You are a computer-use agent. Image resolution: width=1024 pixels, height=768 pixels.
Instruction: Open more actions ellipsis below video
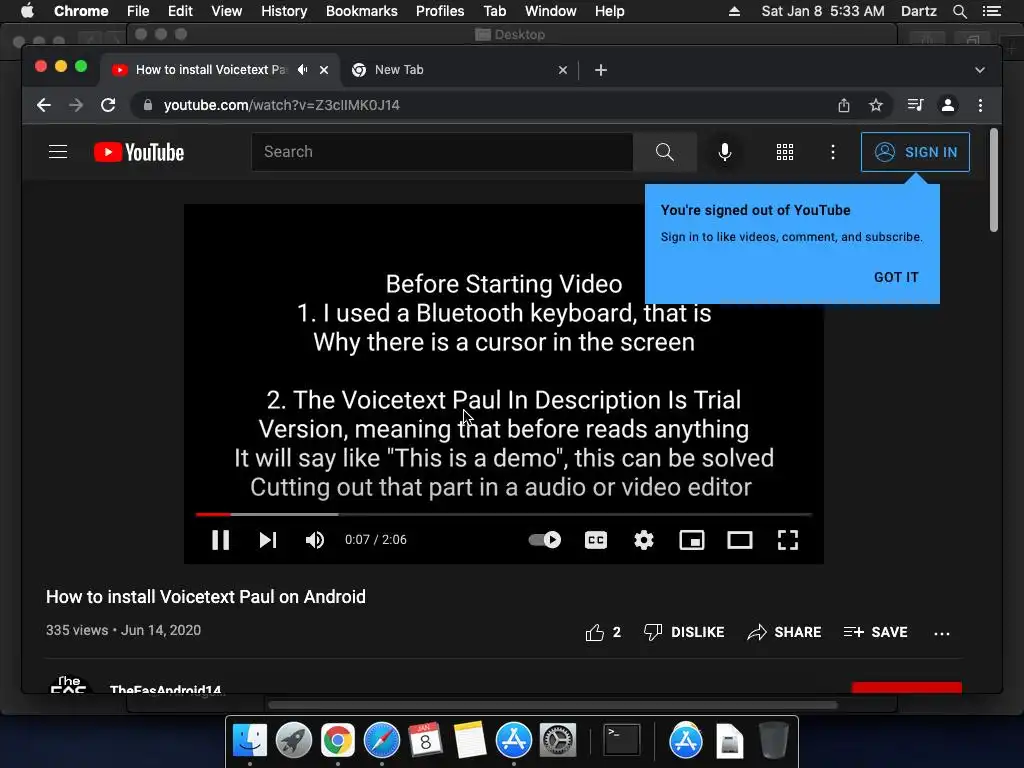click(x=942, y=633)
